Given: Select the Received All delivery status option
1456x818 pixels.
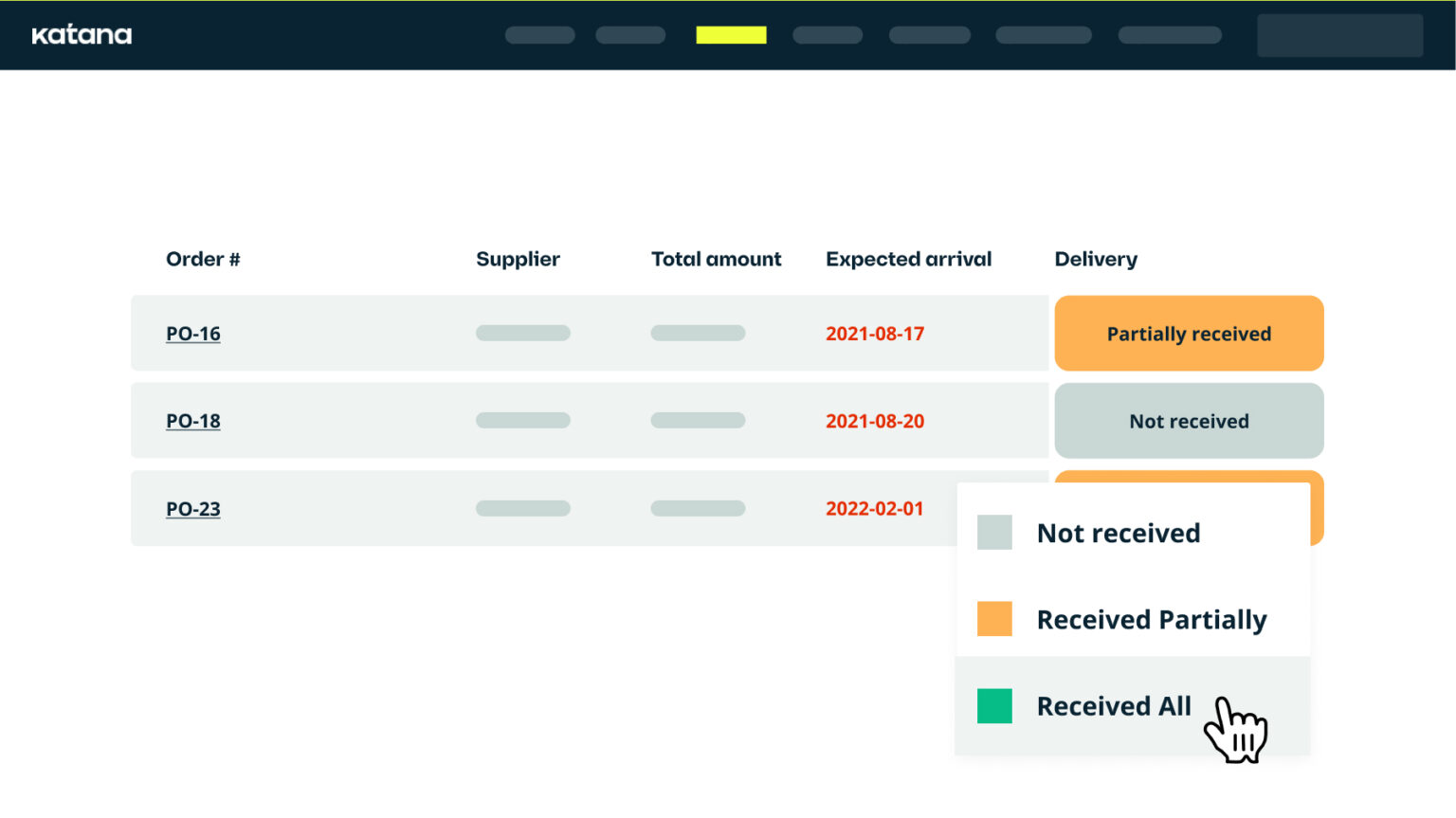Looking at the screenshot, I should 1114,705.
